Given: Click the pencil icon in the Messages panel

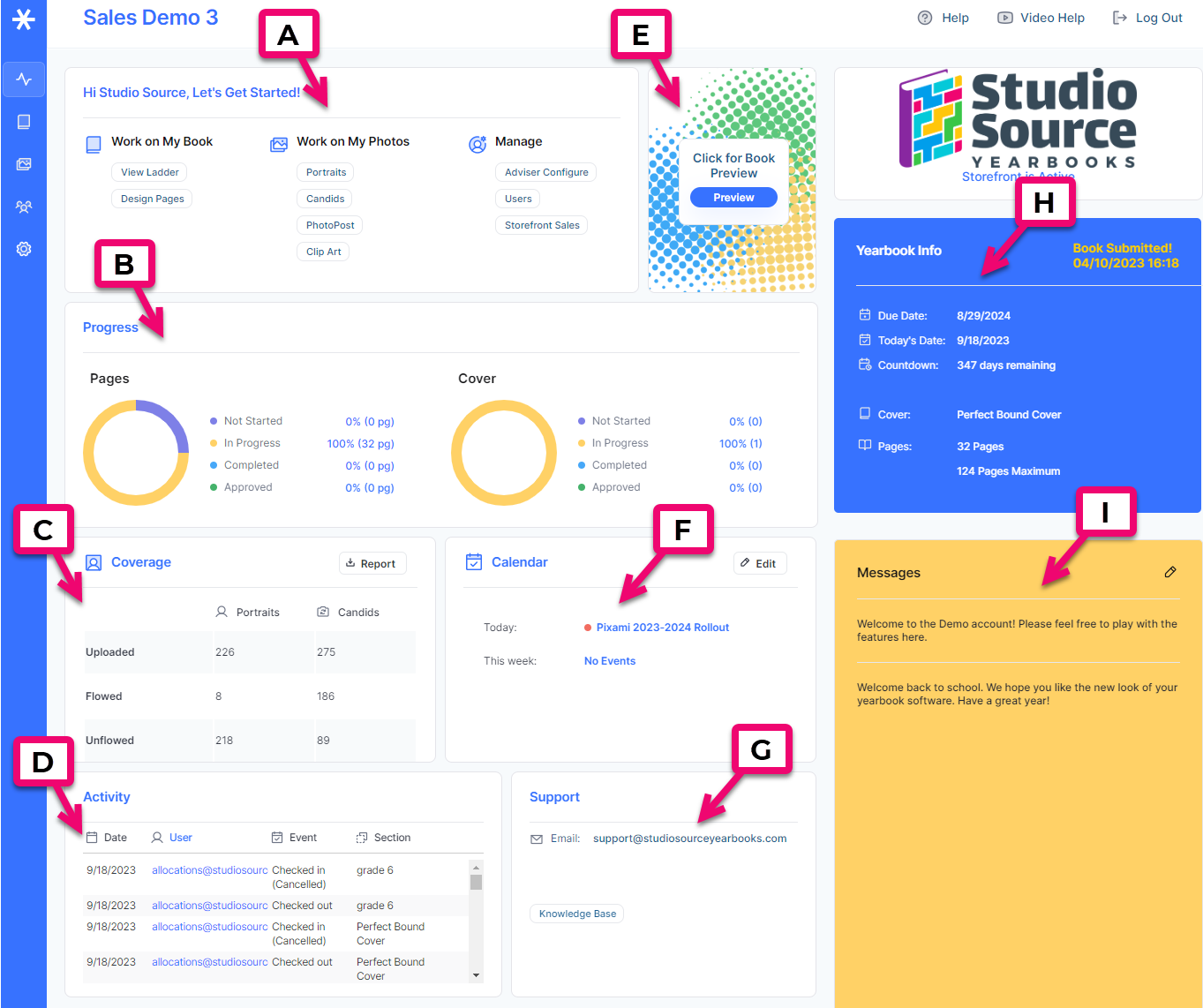Looking at the screenshot, I should tap(1170, 572).
